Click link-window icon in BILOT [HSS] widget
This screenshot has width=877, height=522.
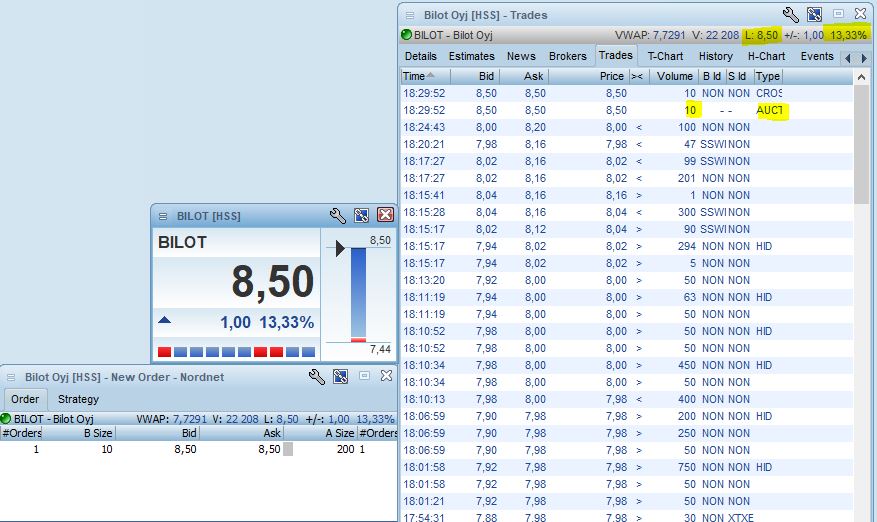click(361, 215)
